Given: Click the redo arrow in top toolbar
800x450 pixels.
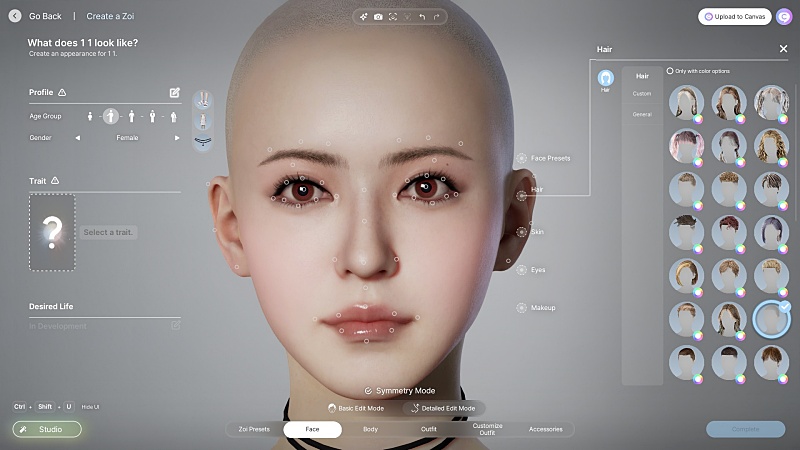Looking at the screenshot, I should pyautogui.click(x=437, y=17).
